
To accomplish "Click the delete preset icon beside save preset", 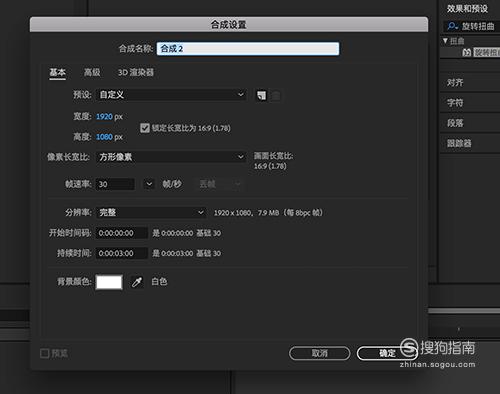I will point(275,96).
